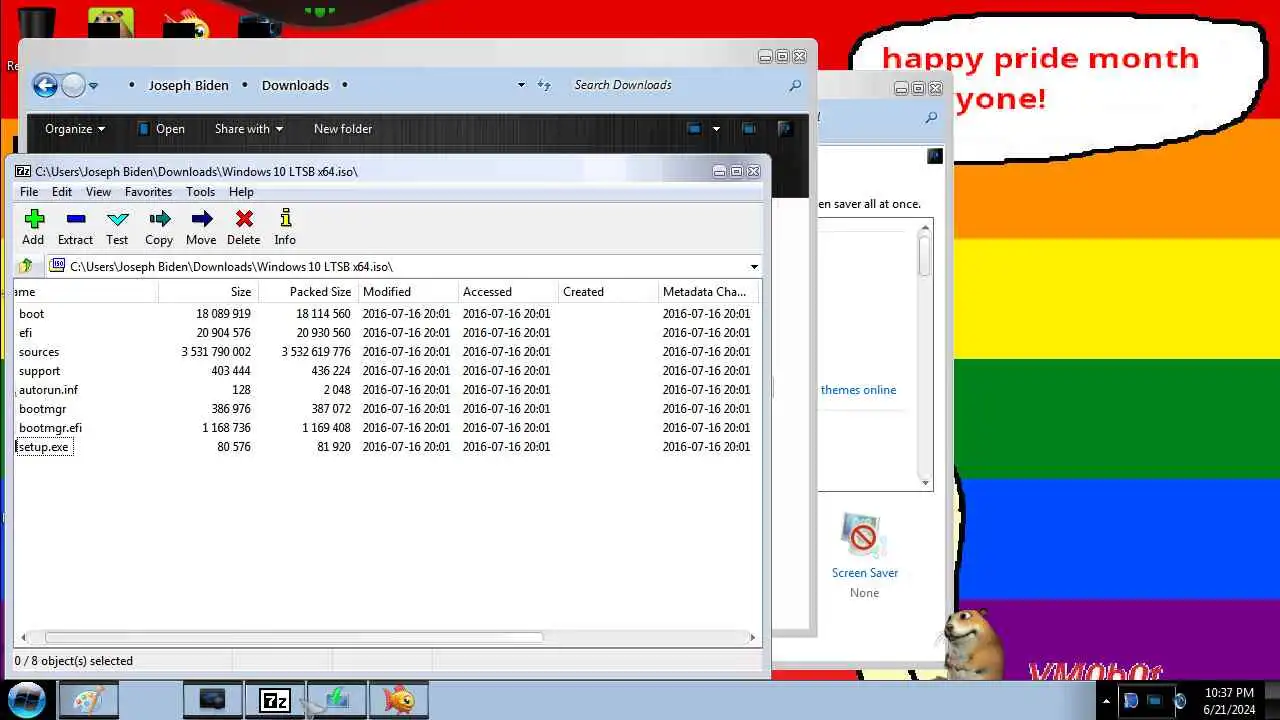
Task: Run the Test archive tool
Action: (117, 227)
